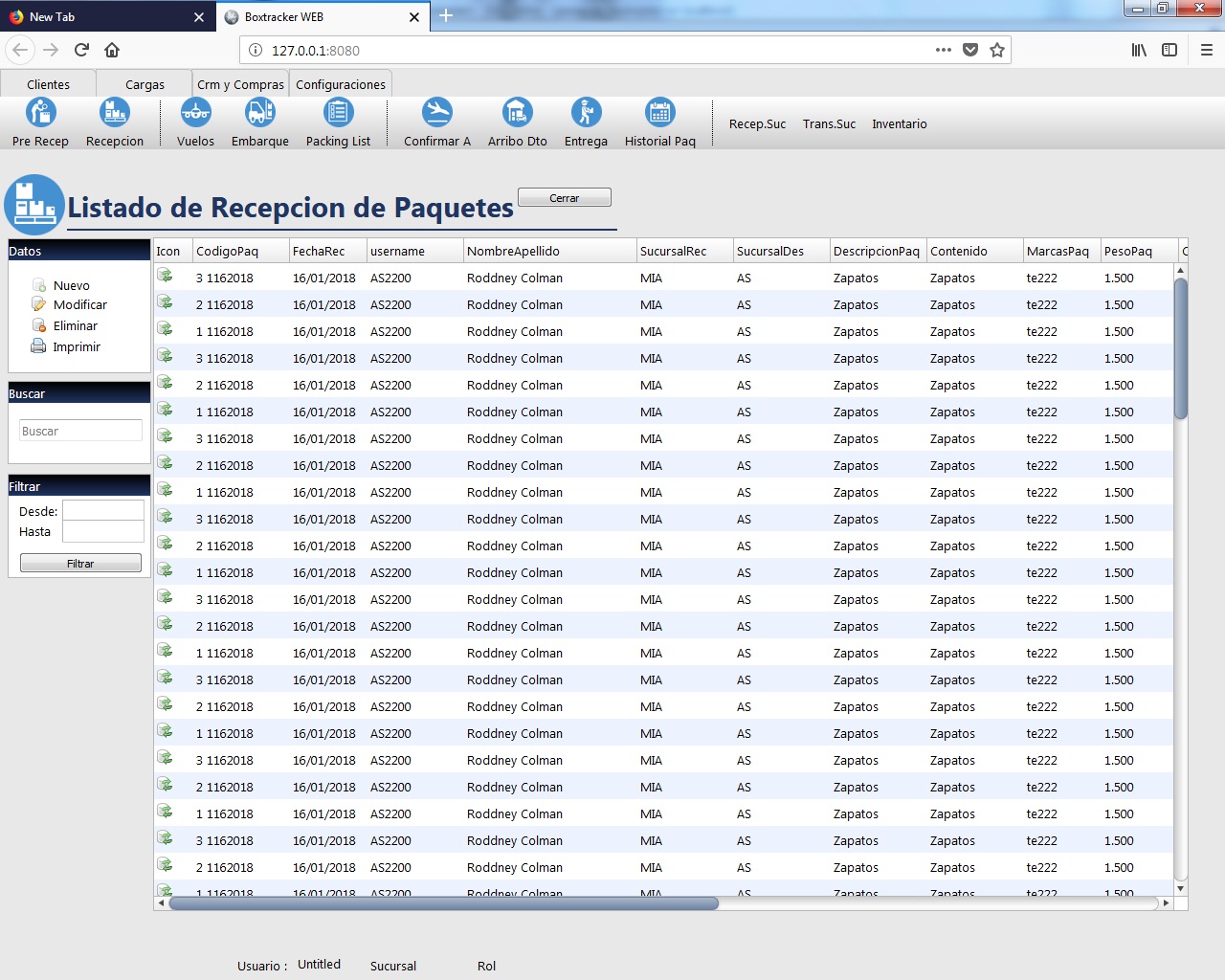The image size is (1225, 980).
Task: Focus the Desde date field
Action: point(103,511)
